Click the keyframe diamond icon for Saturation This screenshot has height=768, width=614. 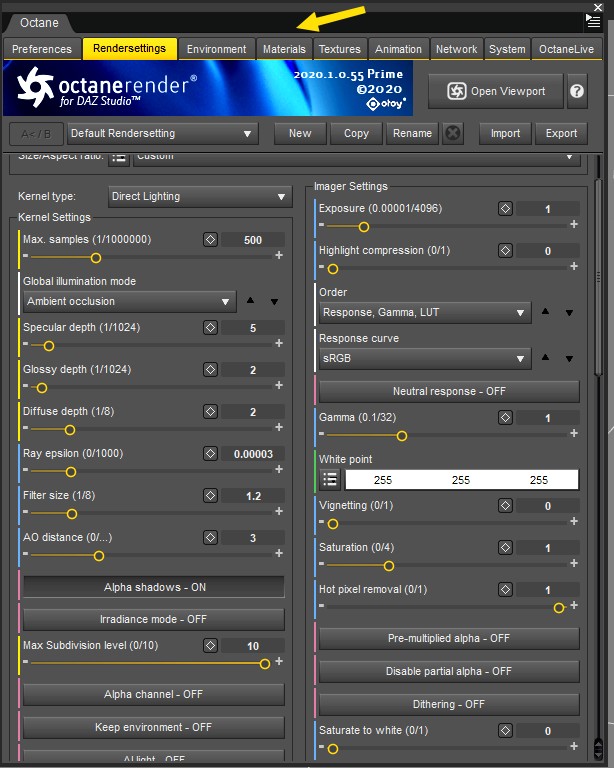pyautogui.click(x=505, y=548)
